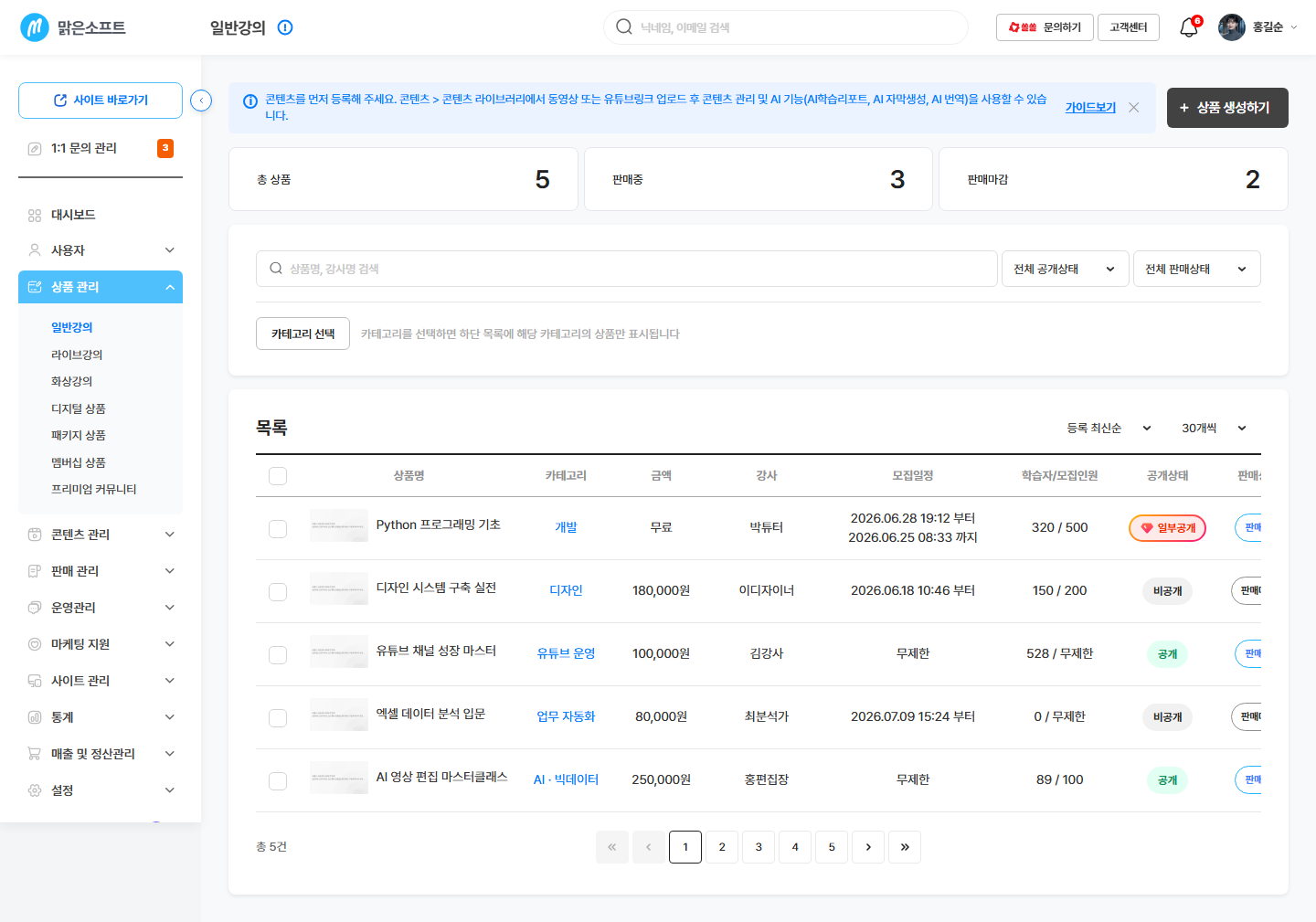
Task: Open the 30개씩 page size dropdown
Action: 1215,428
